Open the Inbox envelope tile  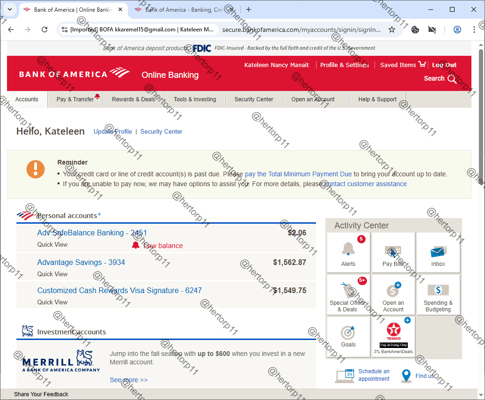[x=438, y=252]
